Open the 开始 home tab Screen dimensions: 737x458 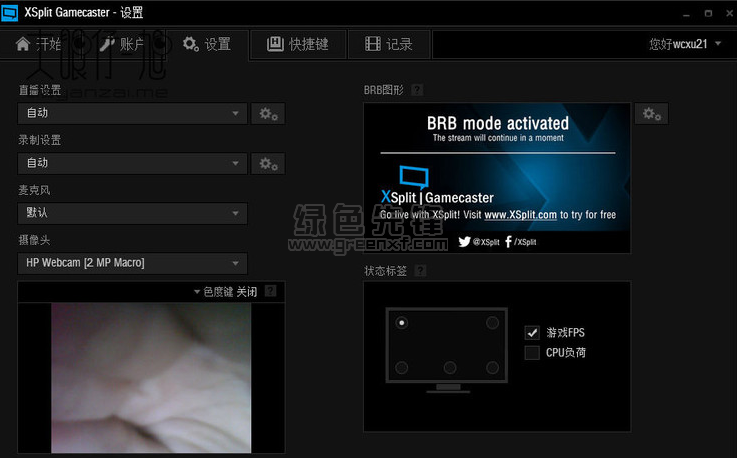click(39, 44)
